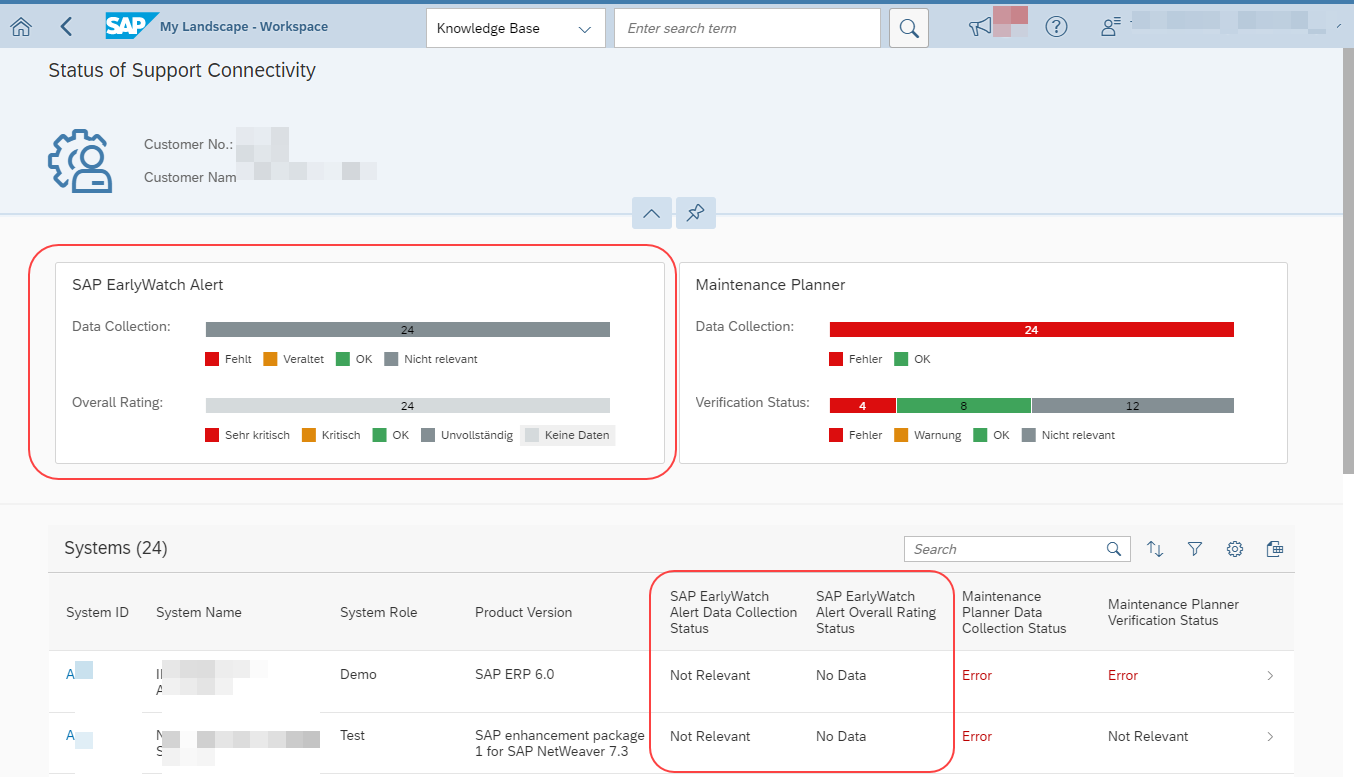Click the SAP EarlyWatch Alert card title
This screenshot has height=777, width=1354.
[x=148, y=285]
